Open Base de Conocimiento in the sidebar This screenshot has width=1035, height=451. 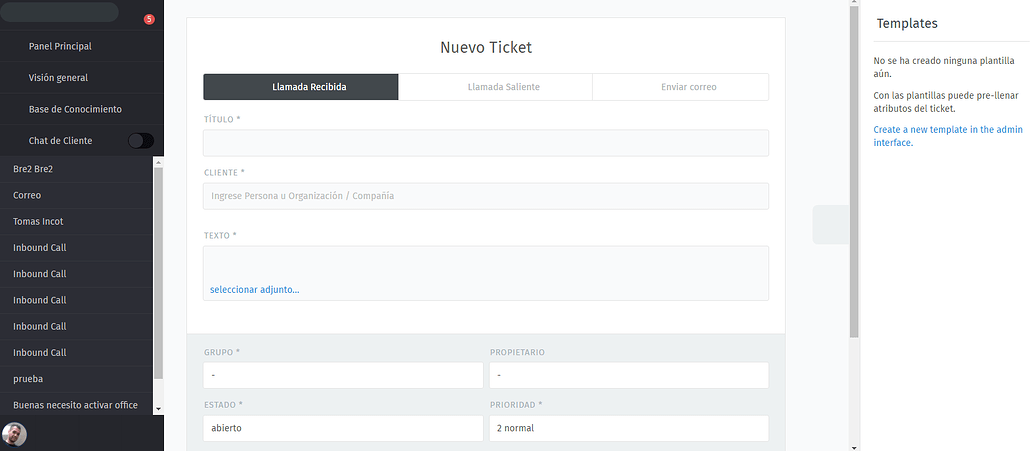point(75,109)
